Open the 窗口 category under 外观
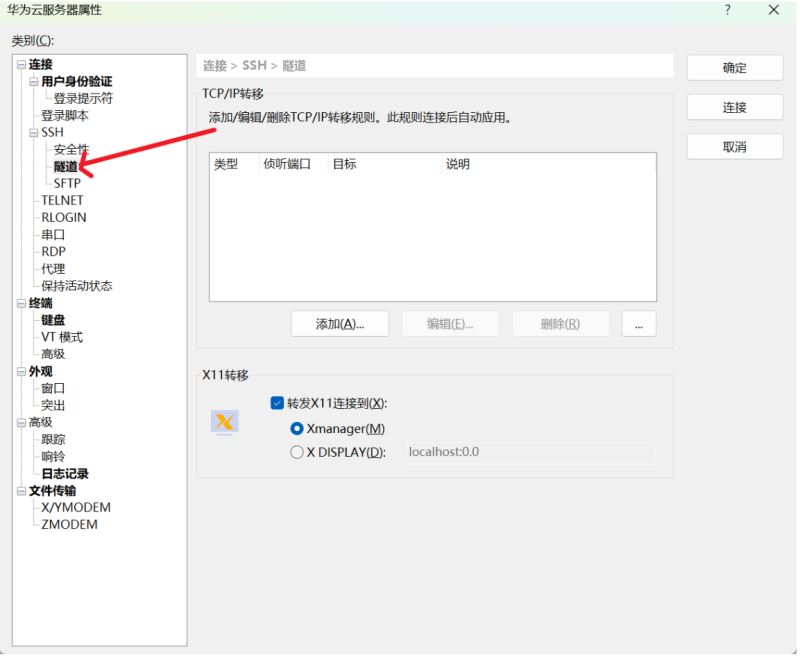Image resolution: width=800 pixels, height=659 pixels. coord(53,389)
